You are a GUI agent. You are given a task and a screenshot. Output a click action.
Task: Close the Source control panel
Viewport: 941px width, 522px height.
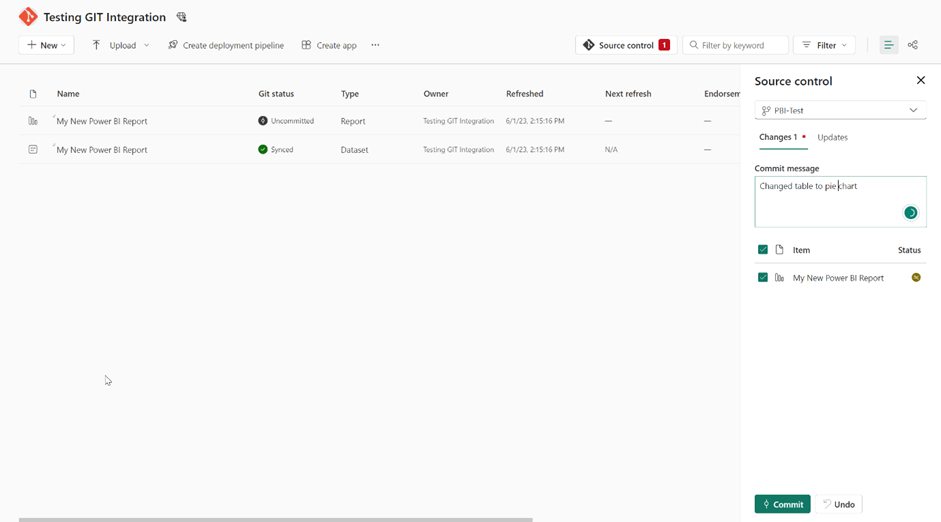[921, 80]
